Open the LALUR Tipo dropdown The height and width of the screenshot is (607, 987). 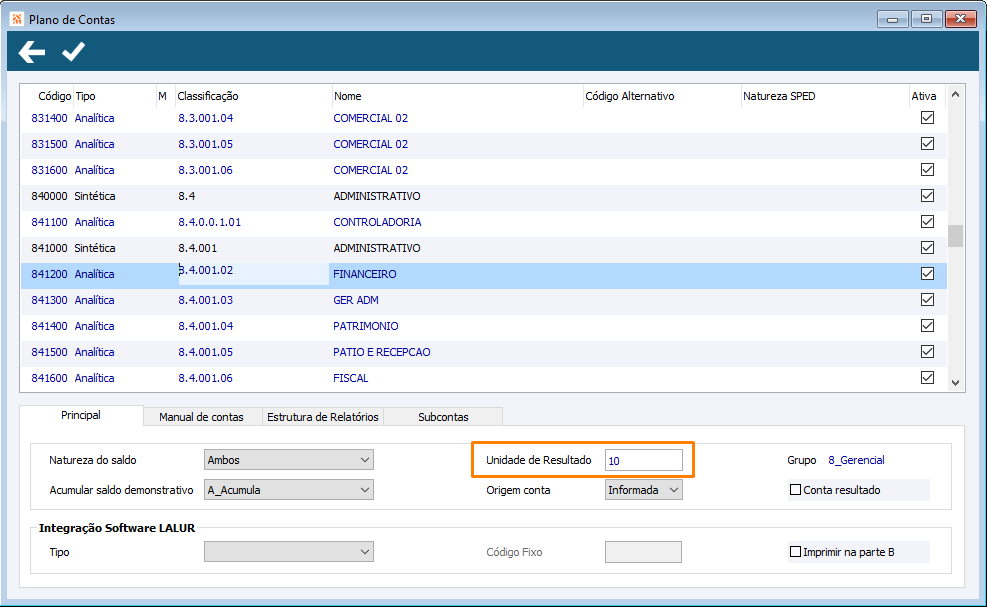pyautogui.click(x=289, y=552)
